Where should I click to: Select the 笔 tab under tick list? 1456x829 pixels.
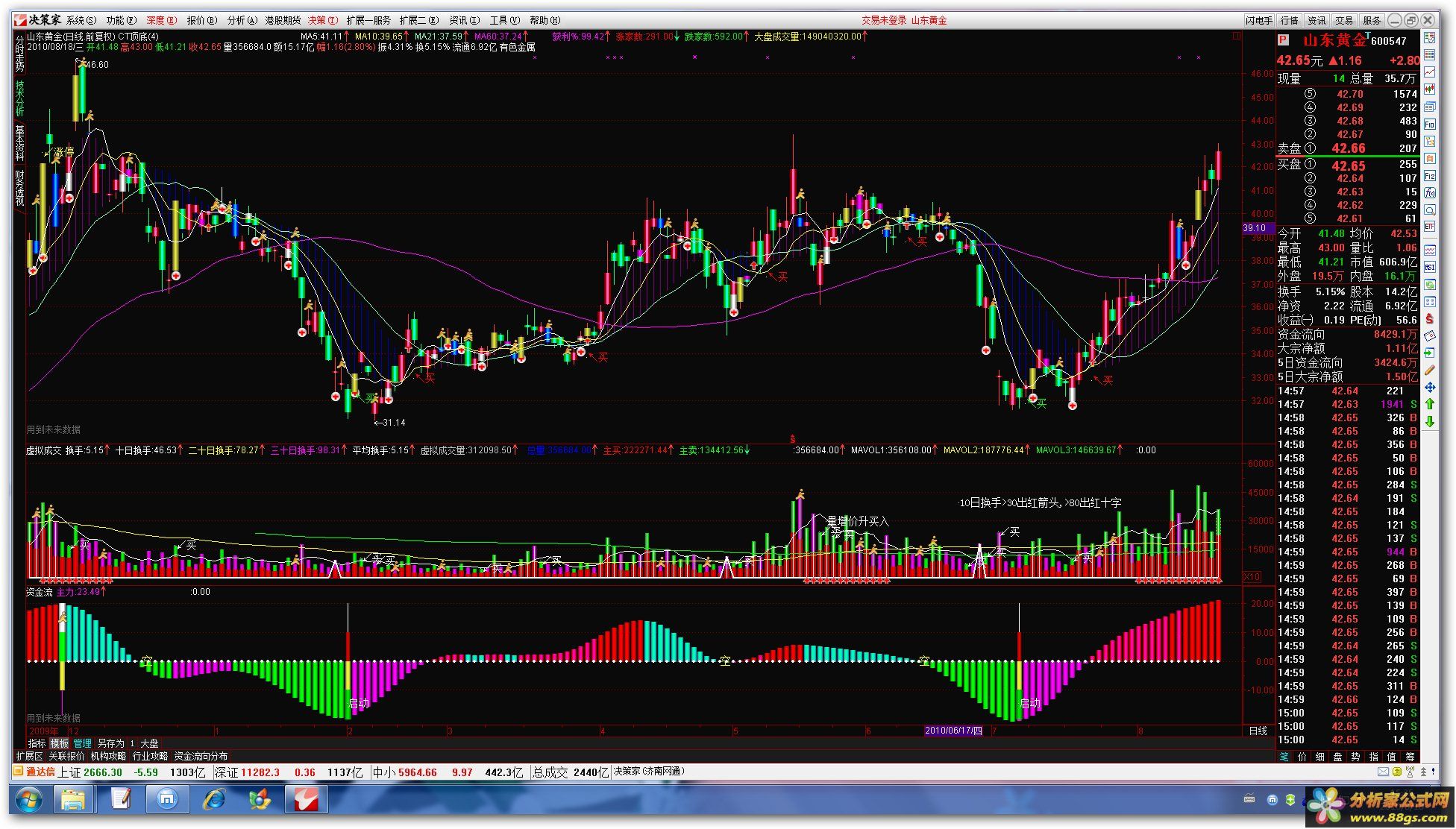coord(1284,757)
